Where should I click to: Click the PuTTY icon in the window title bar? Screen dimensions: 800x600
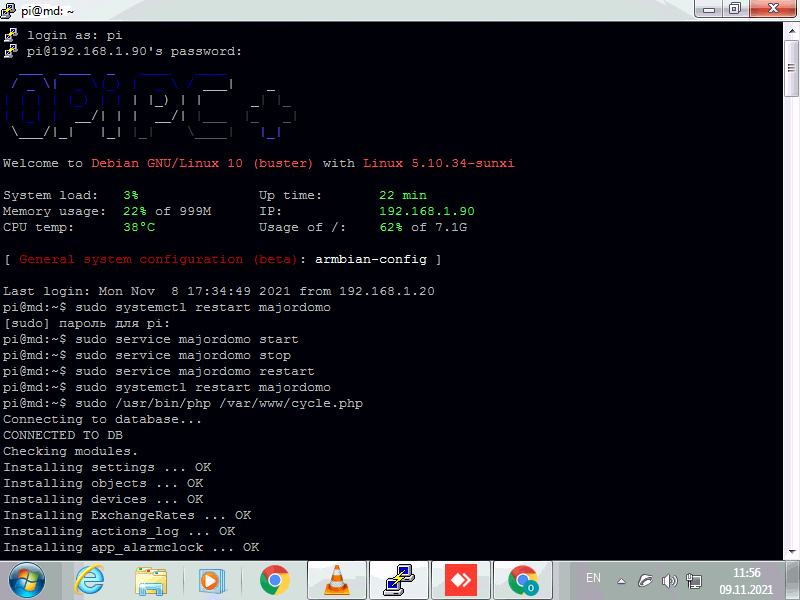[x=9, y=9]
